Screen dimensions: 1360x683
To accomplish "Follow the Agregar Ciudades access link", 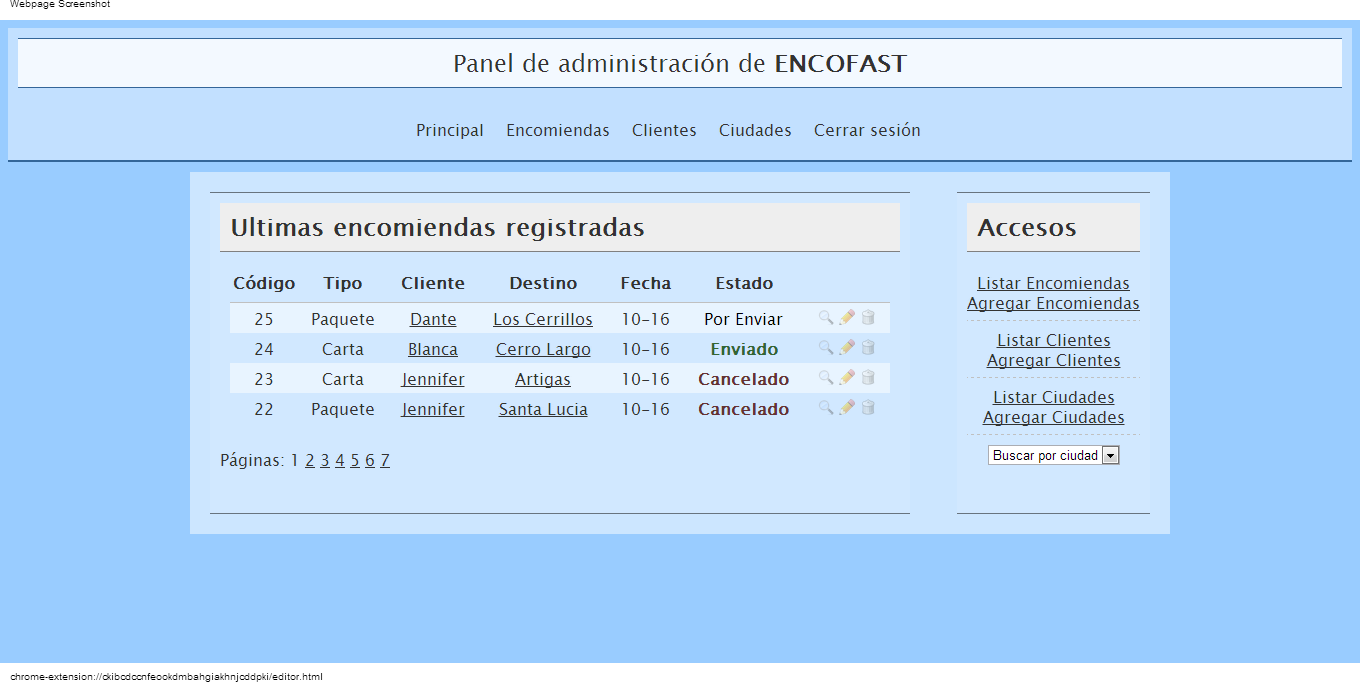I will click(1053, 417).
